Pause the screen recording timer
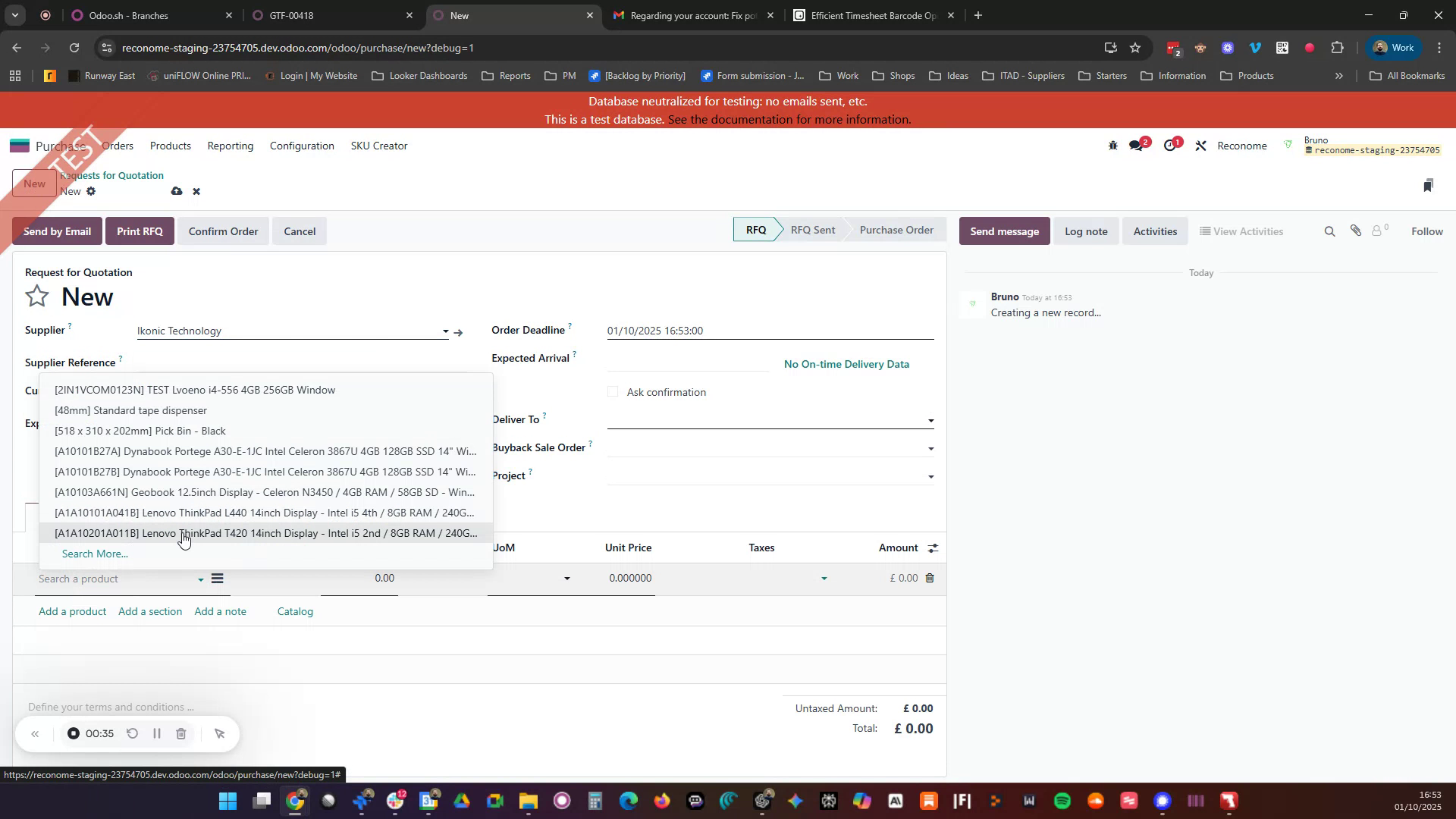 [x=157, y=733]
